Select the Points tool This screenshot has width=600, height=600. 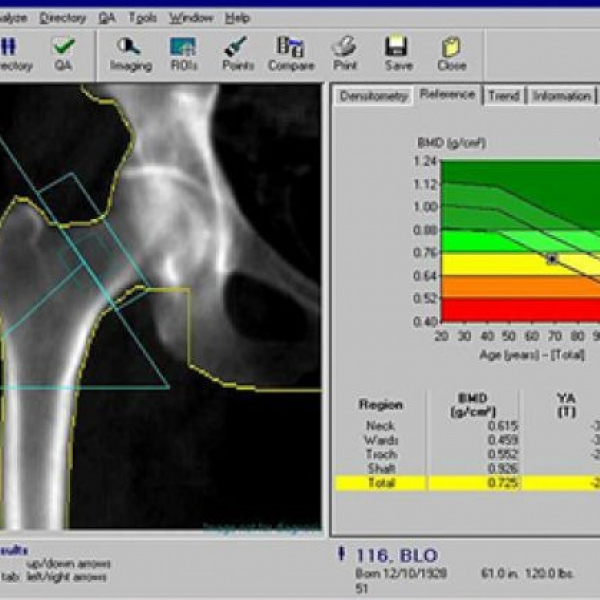(x=237, y=53)
